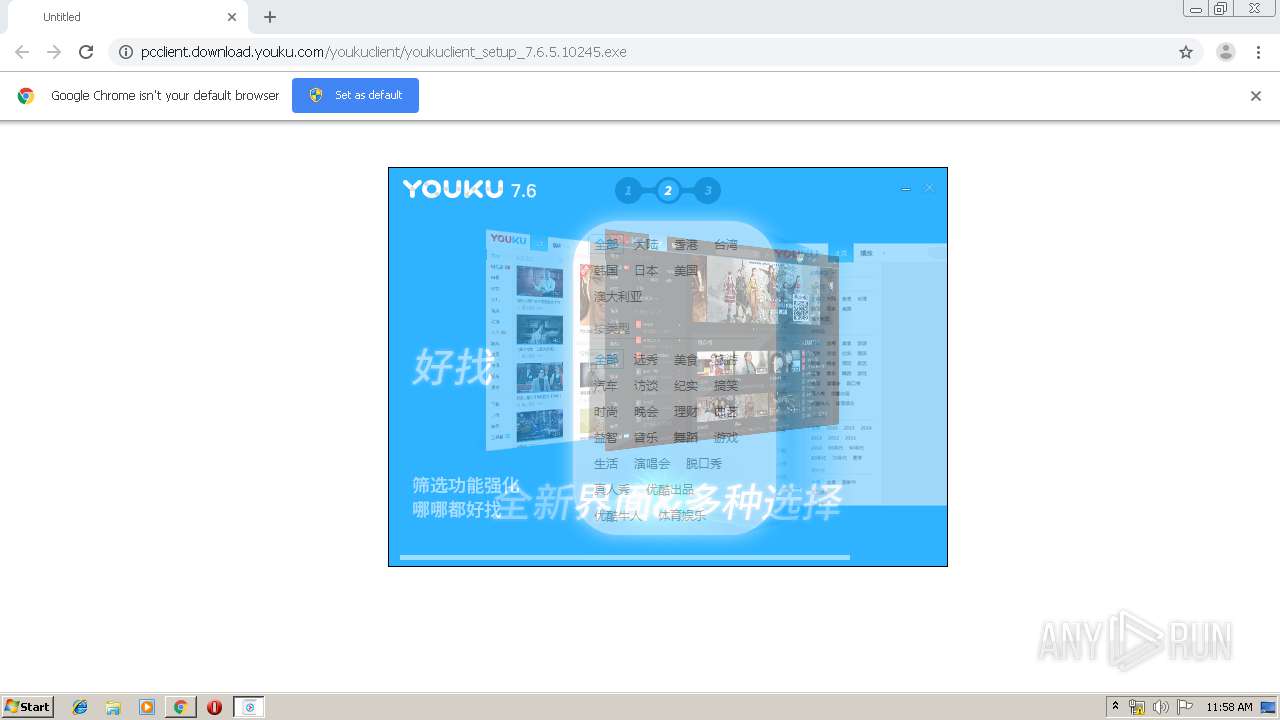The width and height of the screenshot is (1280, 720).
Task: Open the volume control tray icon
Action: pos(1161,707)
